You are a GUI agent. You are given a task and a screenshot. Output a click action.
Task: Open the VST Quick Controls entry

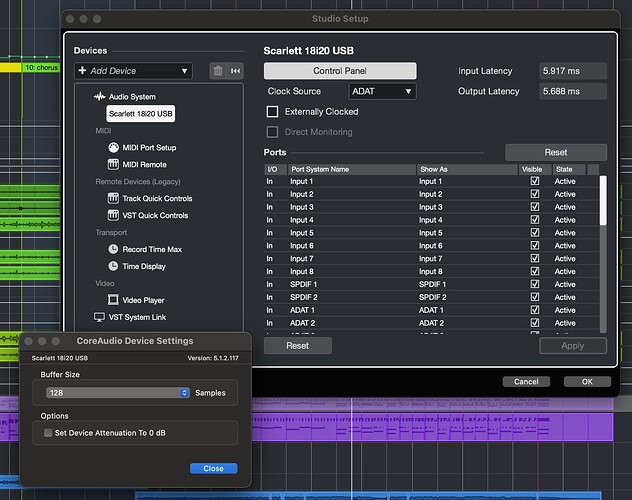pos(155,216)
